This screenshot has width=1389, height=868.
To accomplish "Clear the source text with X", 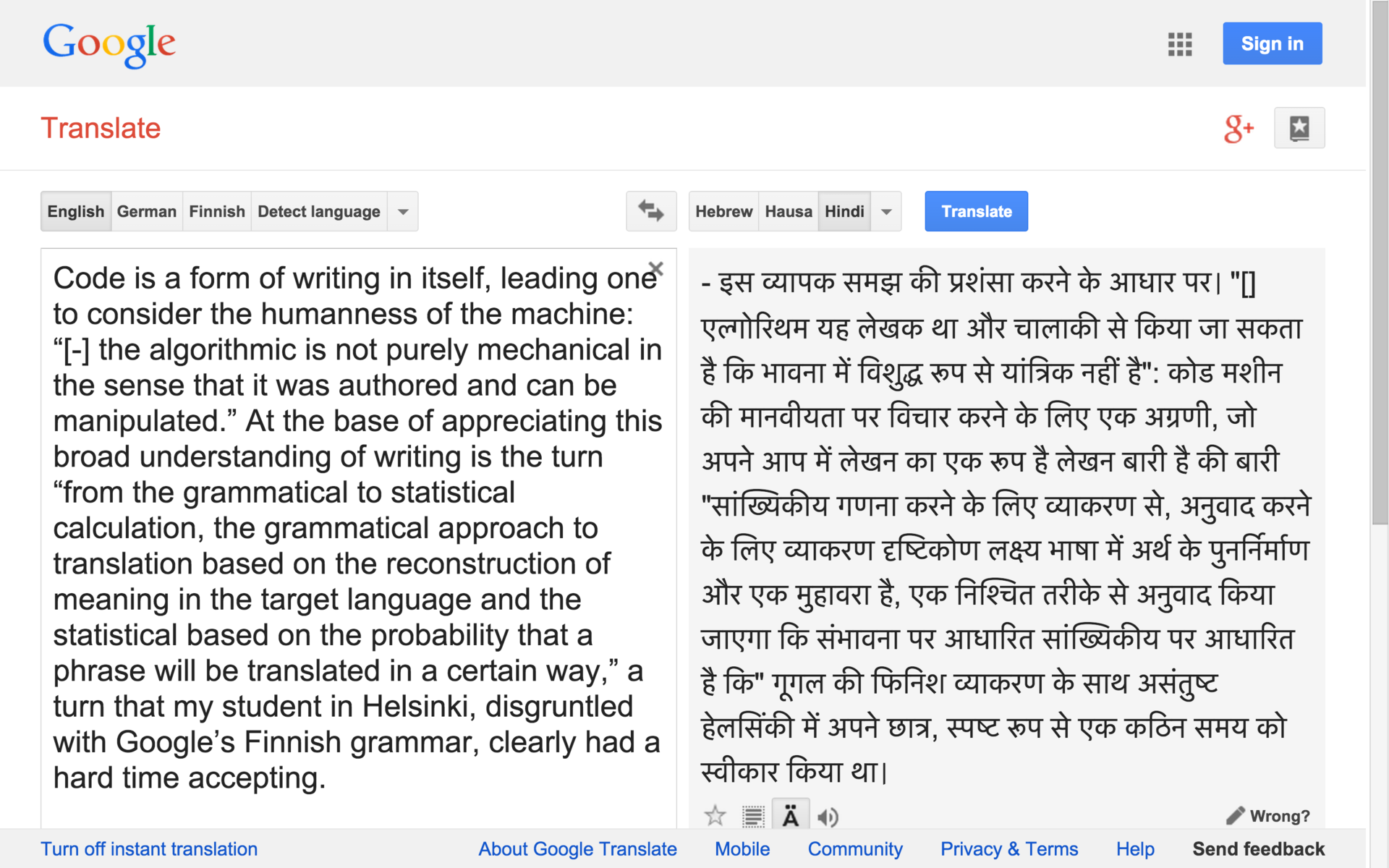I will tap(656, 269).
